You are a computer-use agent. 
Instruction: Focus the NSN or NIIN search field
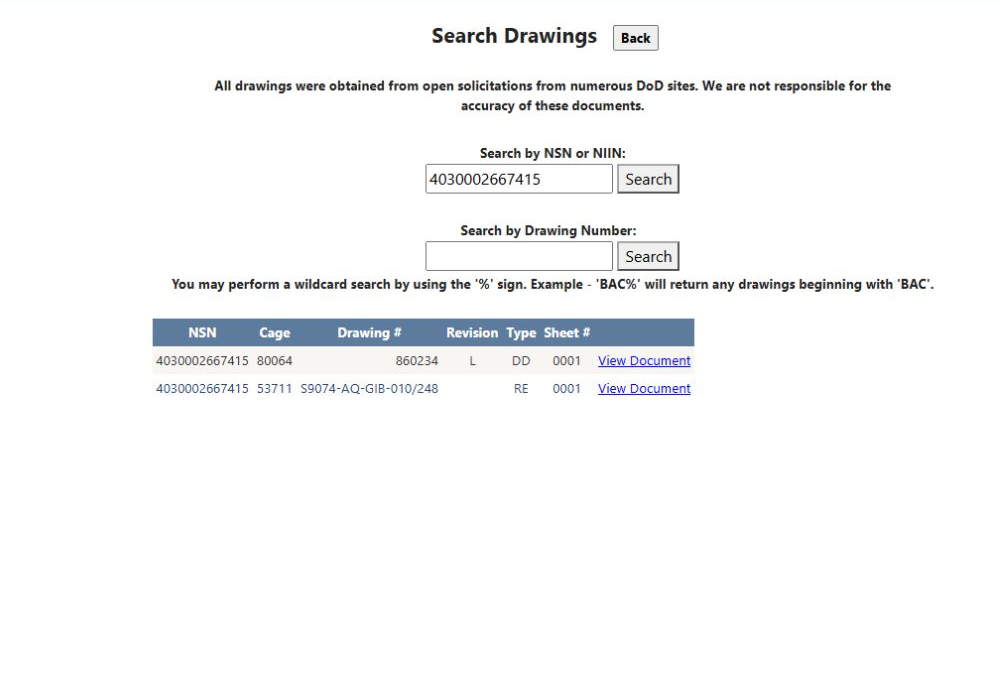(x=518, y=179)
